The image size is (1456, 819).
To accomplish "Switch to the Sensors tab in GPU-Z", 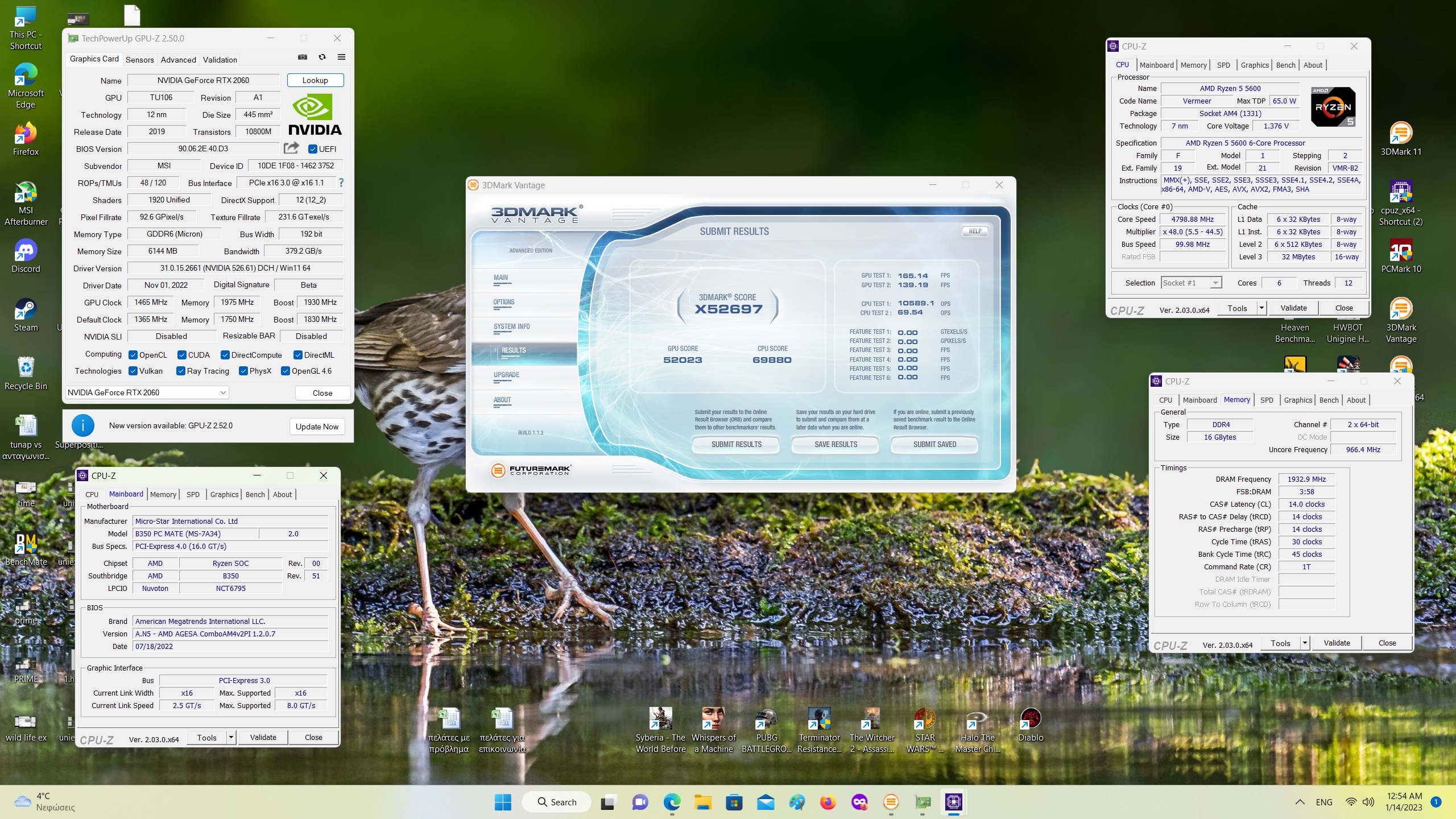I will pyautogui.click(x=140, y=60).
